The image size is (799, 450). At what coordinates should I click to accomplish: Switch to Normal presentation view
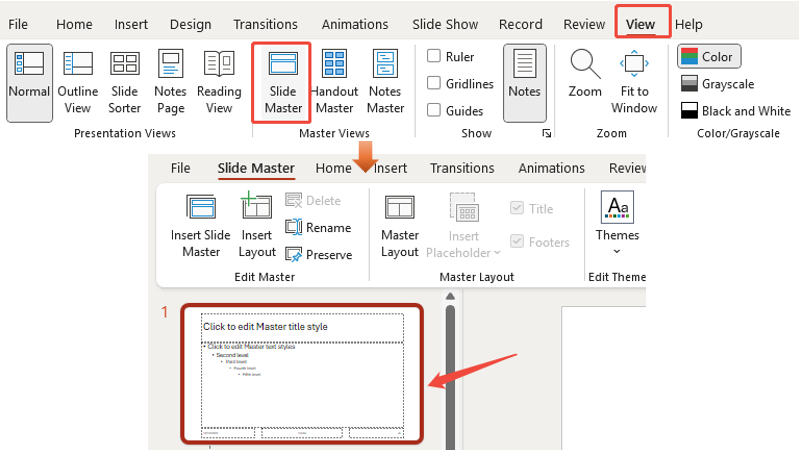pyautogui.click(x=29, y=83)
